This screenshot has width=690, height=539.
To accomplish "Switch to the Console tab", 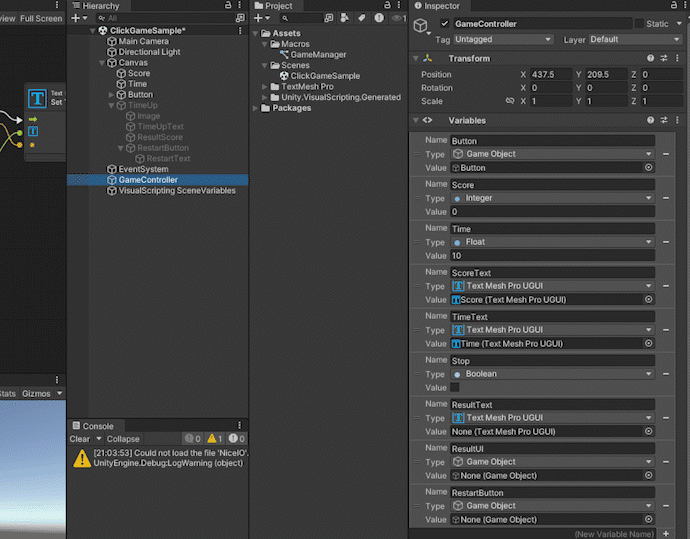I will 93,426.
